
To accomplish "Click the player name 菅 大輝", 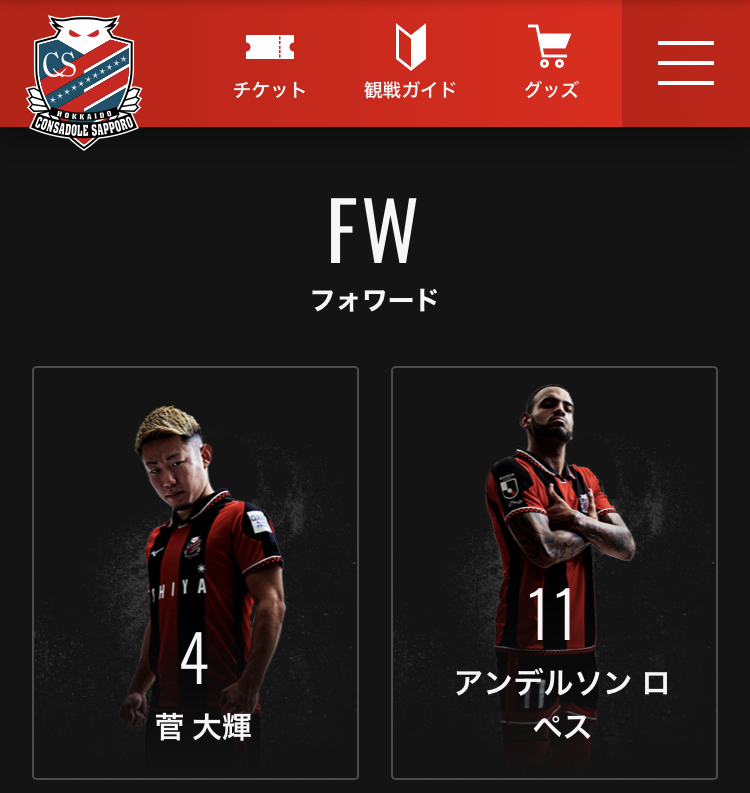I will point(203,727).
